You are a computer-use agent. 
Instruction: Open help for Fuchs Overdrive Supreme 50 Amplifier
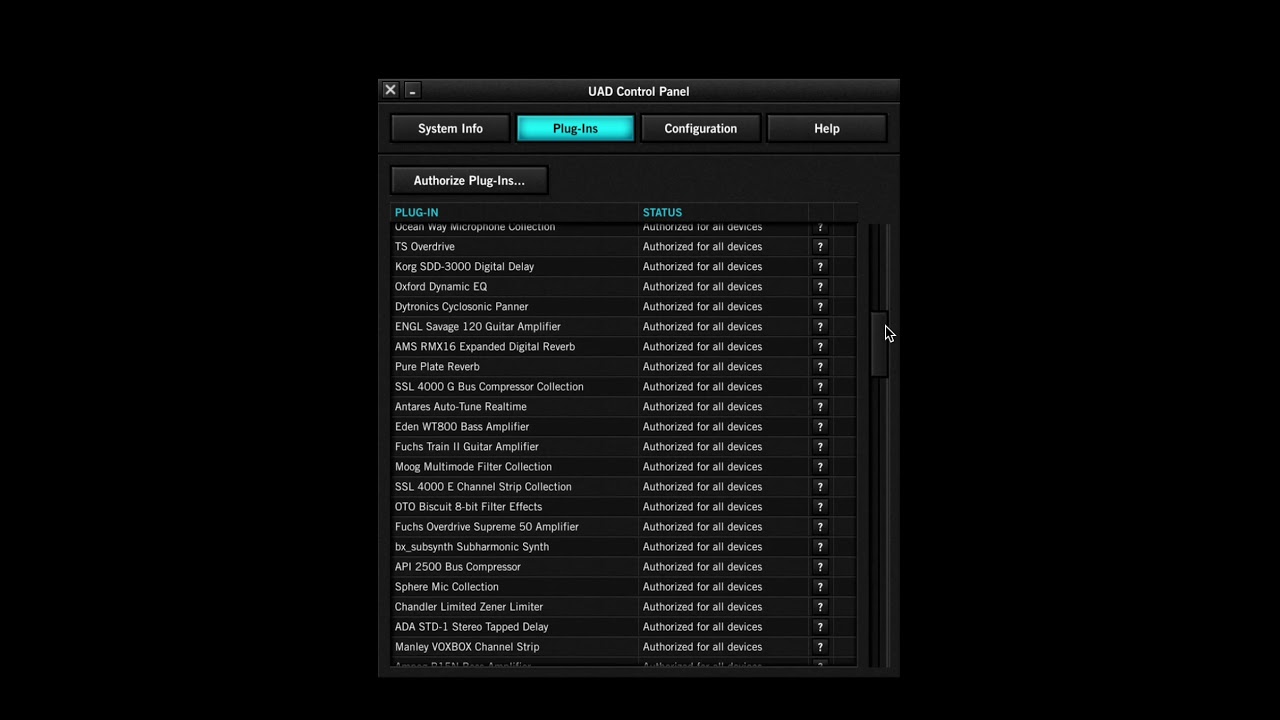pyautogui.click(x=820, y=527)
